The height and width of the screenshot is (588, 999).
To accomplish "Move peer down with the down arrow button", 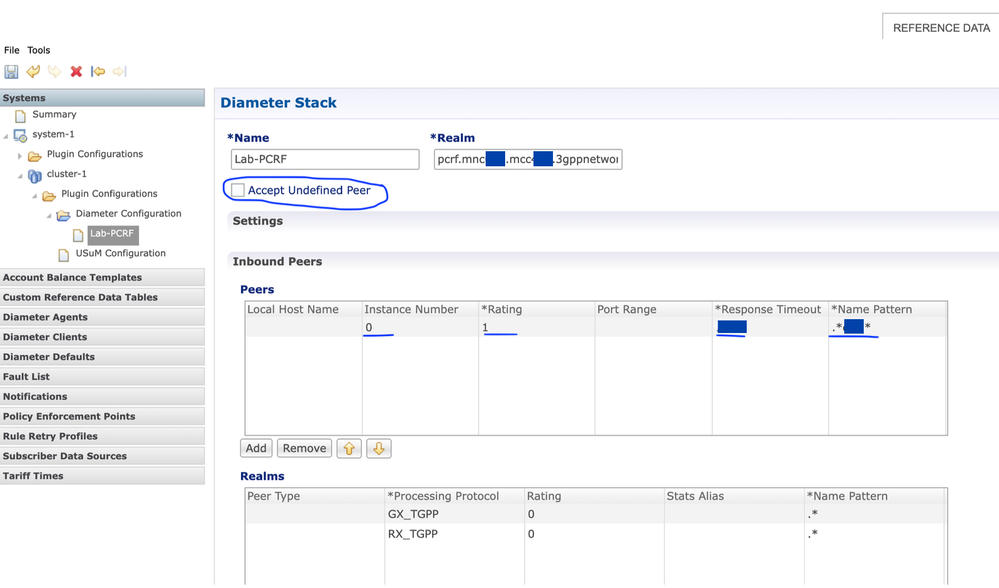I will pos(379,448).
